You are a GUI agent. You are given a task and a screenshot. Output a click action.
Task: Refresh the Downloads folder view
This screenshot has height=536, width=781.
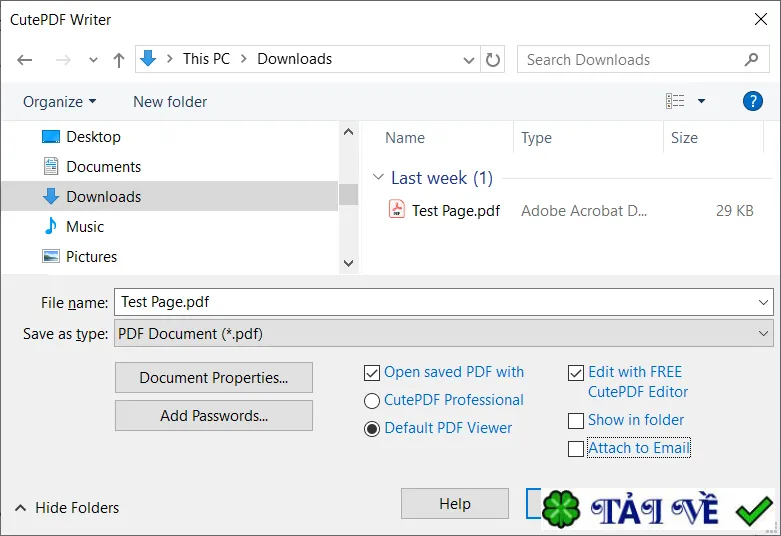click(493, 60)
